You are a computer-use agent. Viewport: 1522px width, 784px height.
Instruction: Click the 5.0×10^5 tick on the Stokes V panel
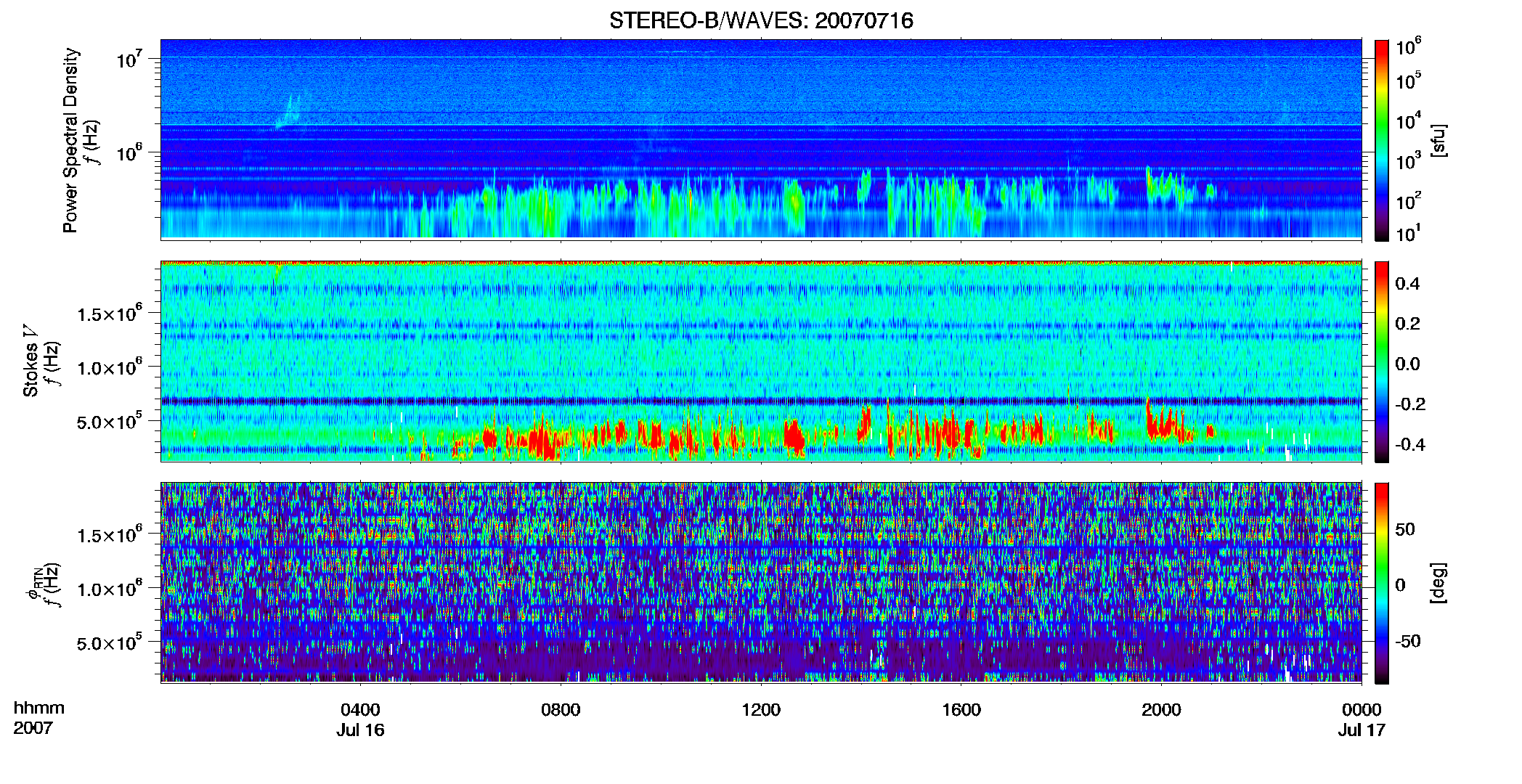coord(110,421)
